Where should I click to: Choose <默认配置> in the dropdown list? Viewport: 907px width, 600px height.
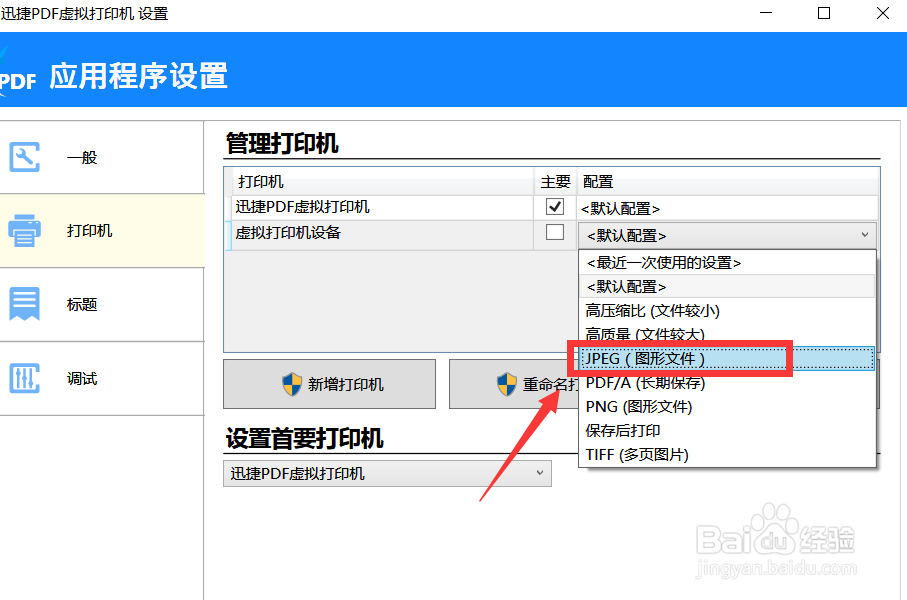[727, 286]
